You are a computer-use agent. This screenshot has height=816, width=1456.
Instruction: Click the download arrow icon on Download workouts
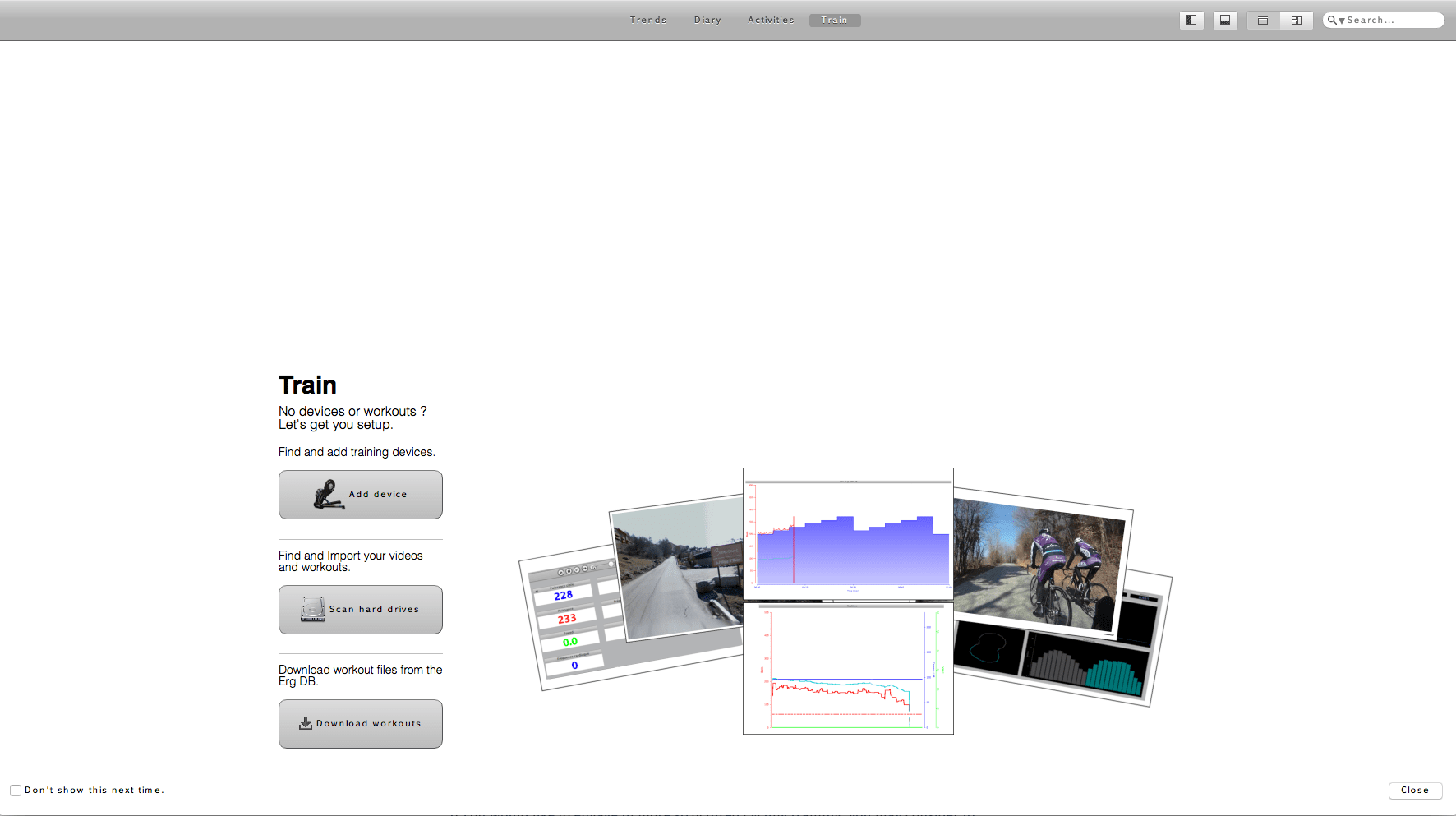coord(306,724)
